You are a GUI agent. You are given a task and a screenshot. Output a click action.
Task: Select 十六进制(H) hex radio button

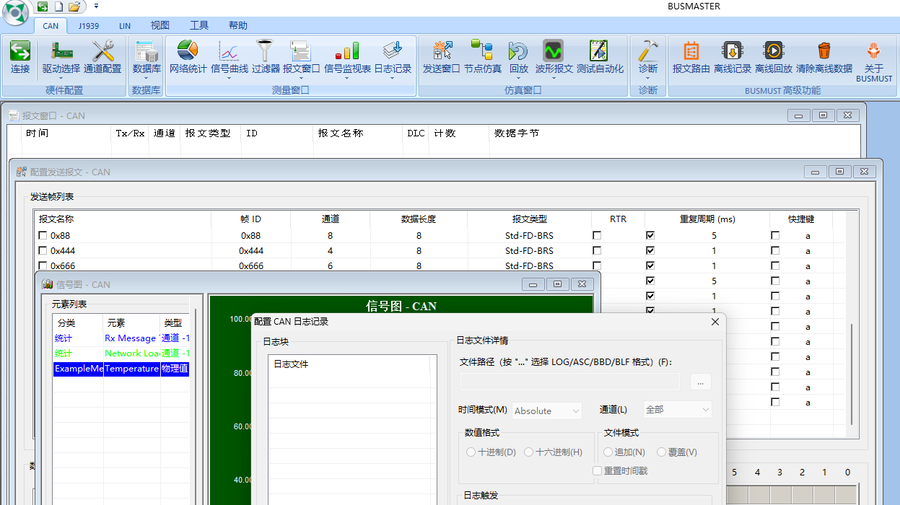(x=529, y=452)
